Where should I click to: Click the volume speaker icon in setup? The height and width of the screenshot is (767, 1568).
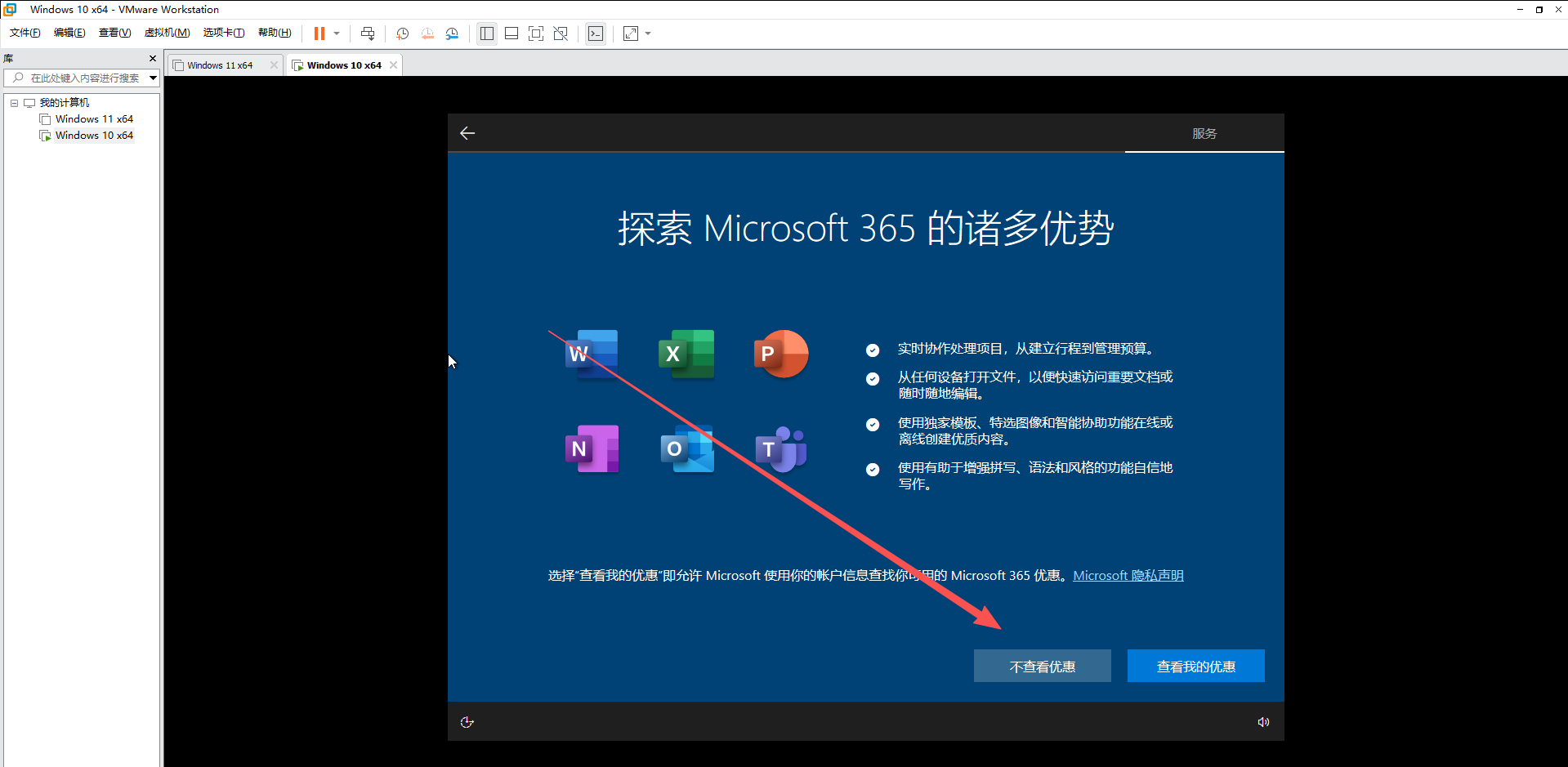pos(1263,722)
